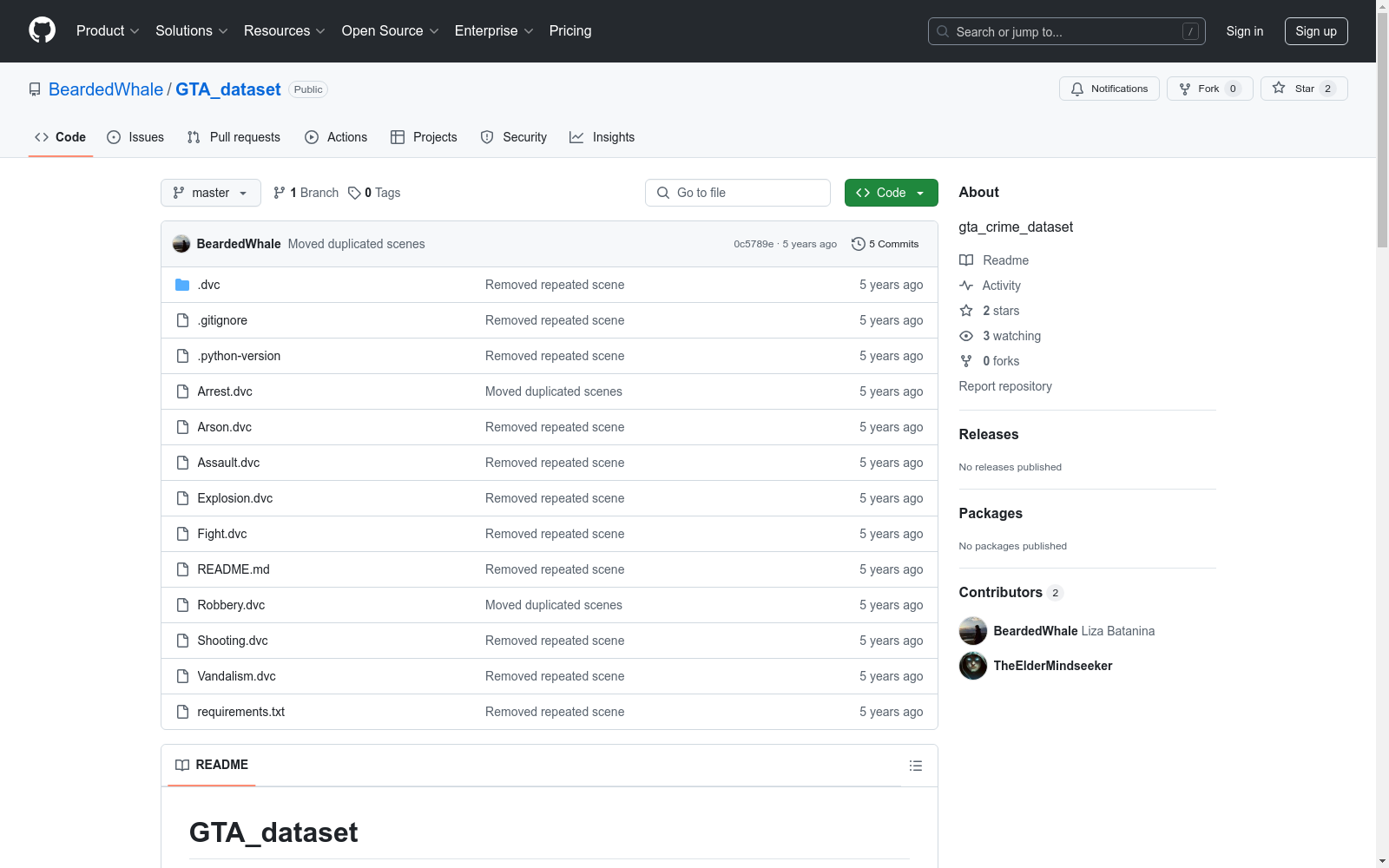This screenshot has height=868, width=1389.
Task: Open the README outline list icon
Action: [916, 766]
